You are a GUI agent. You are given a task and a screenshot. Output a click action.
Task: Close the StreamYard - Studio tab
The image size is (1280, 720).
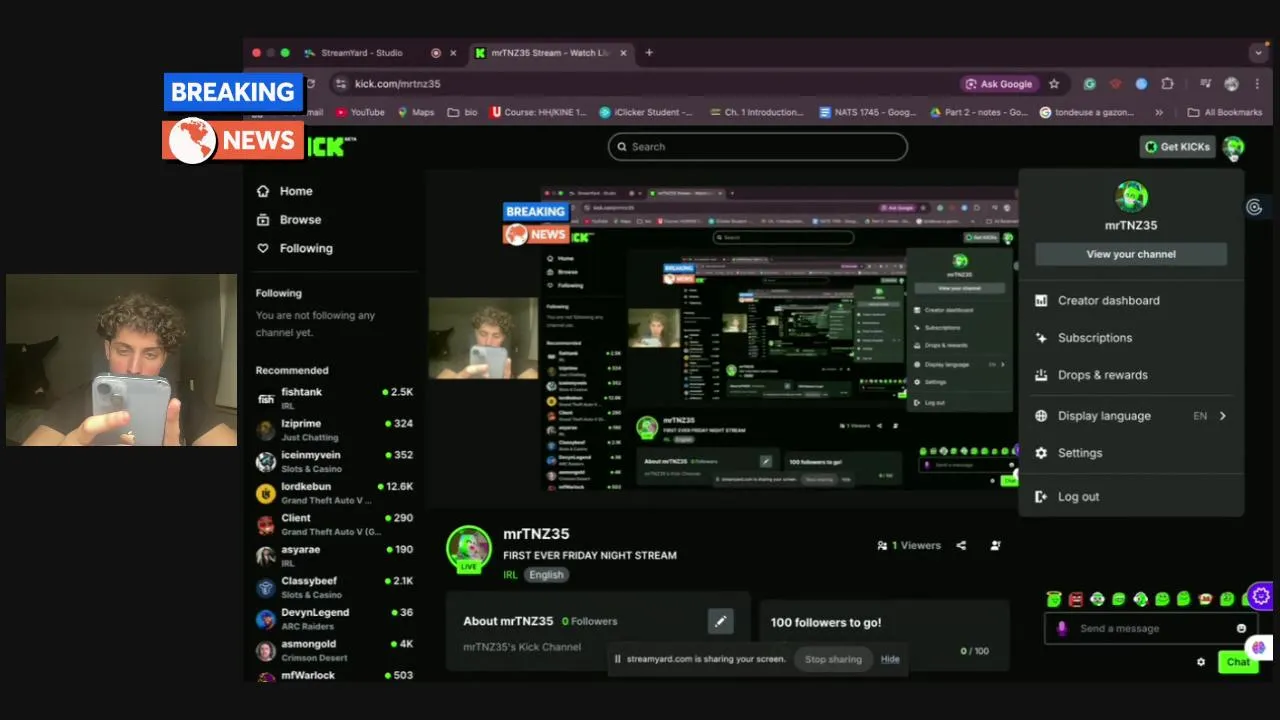(x=453, y=53)
